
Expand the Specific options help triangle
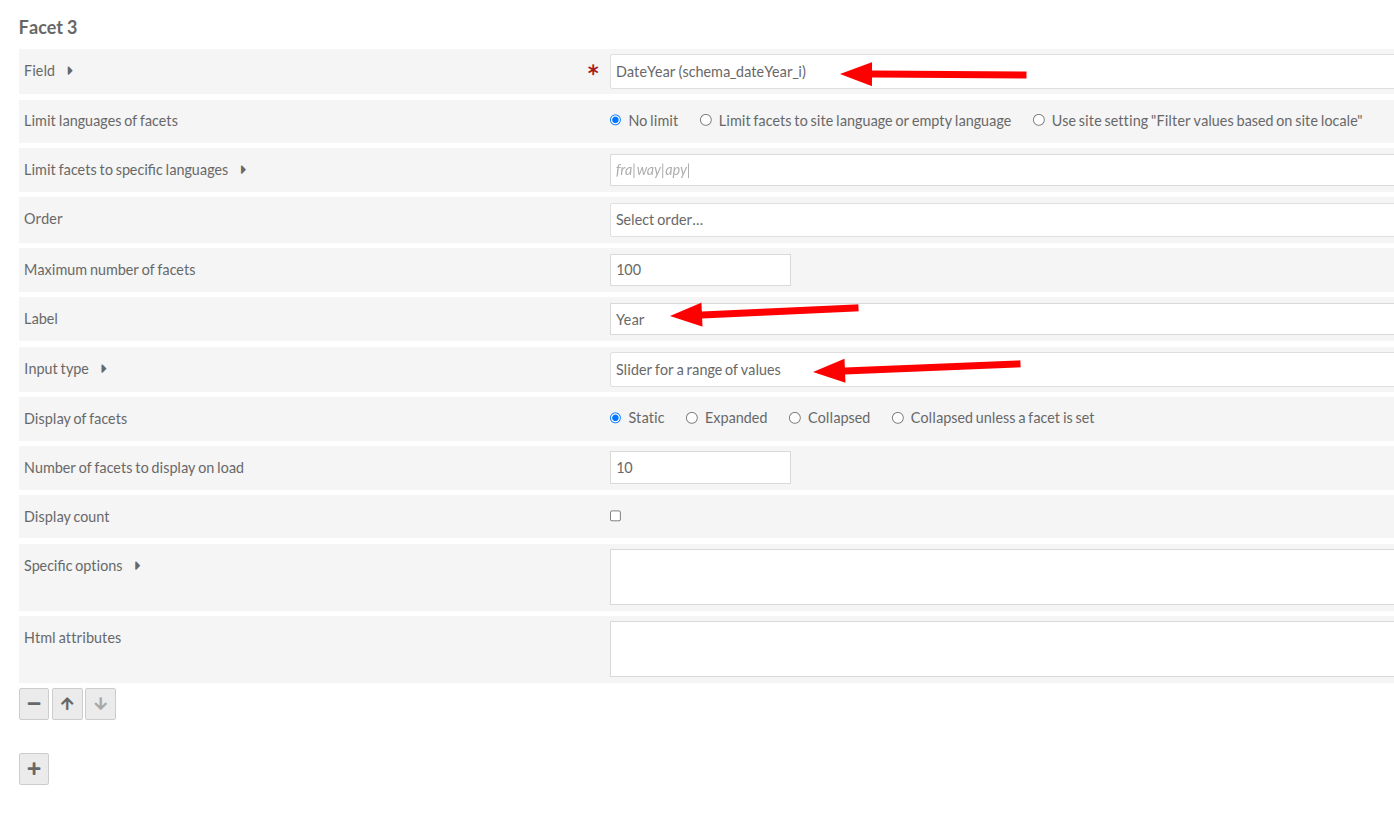(x=137, y=566)
